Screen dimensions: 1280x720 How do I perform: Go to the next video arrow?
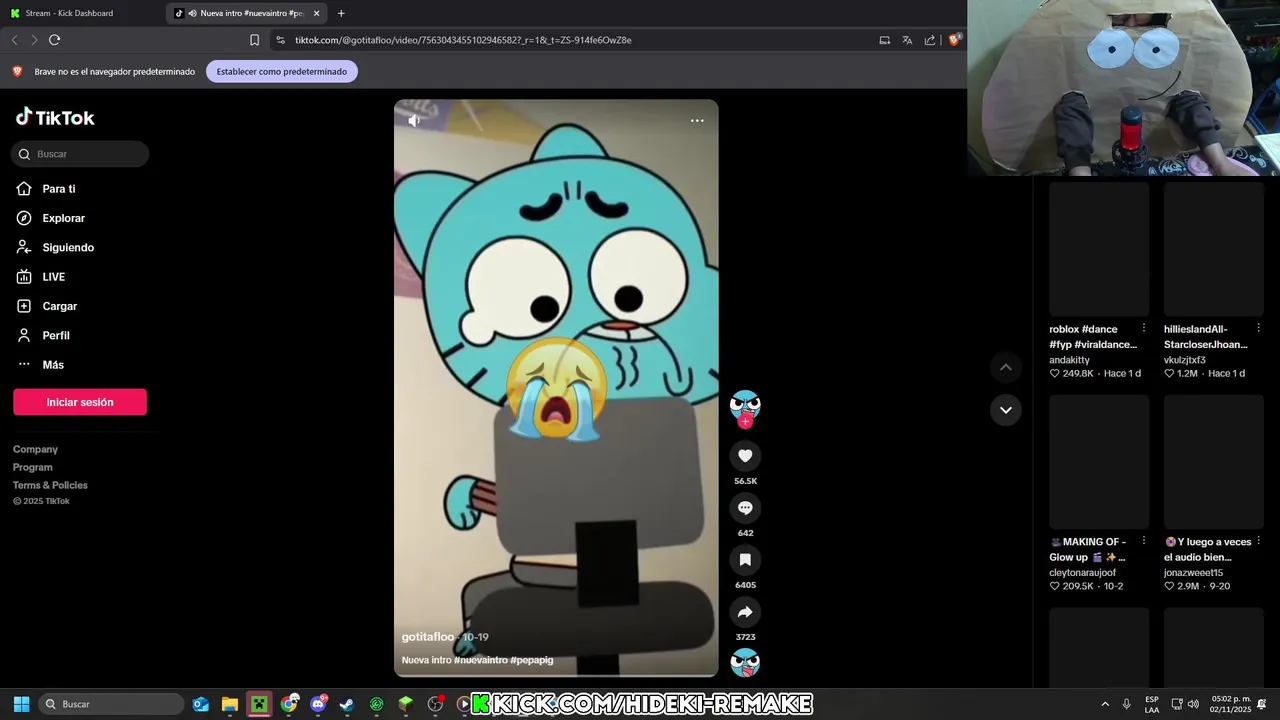tap(1006, 410)
